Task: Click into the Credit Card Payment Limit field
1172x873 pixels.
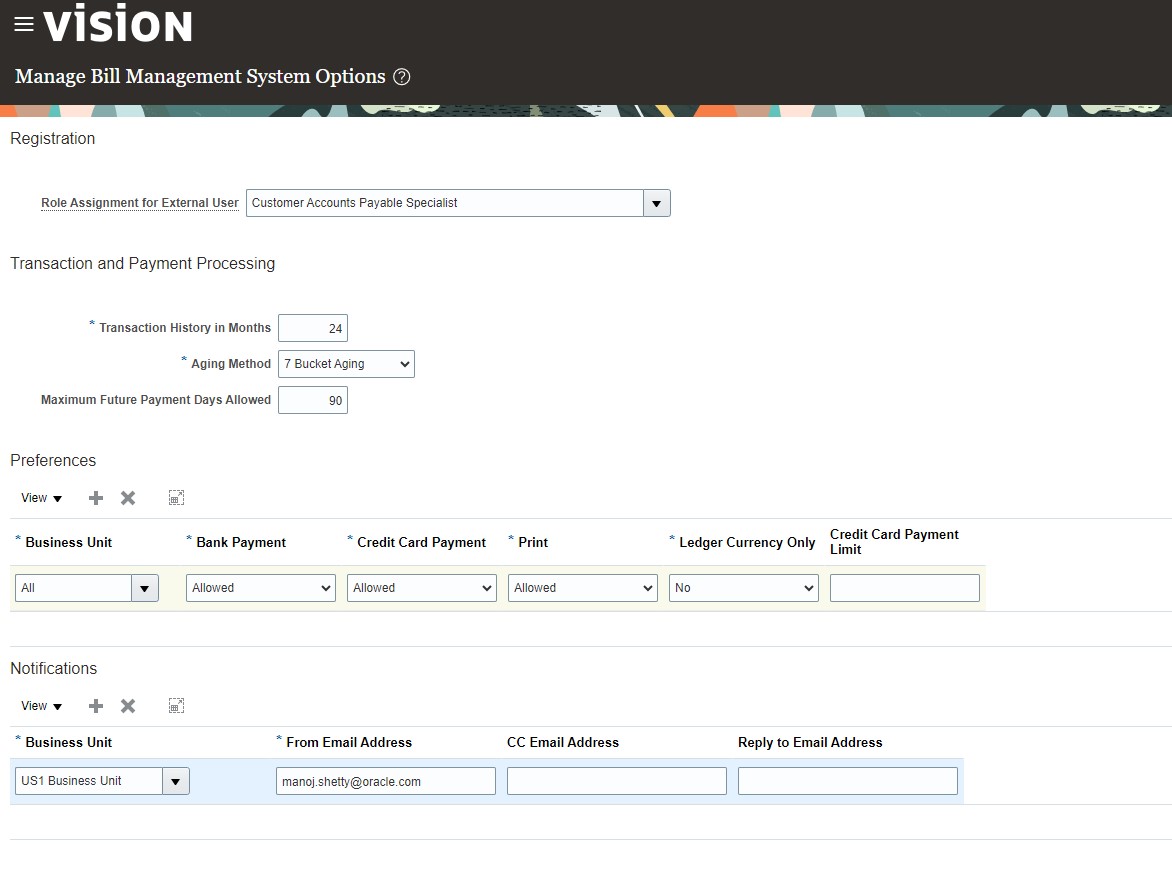Action: pos(904,588)
